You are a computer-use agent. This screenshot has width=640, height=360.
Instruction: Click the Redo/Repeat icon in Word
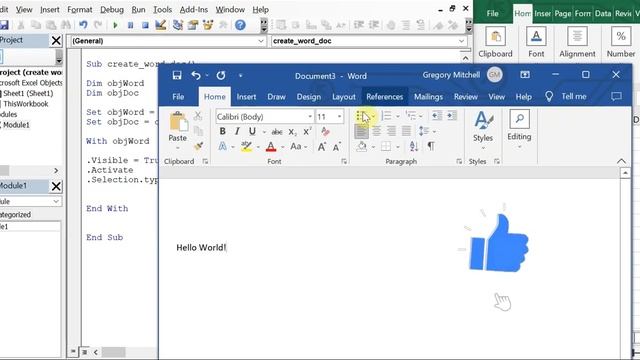pyautogui.click(x=221, y=76)
